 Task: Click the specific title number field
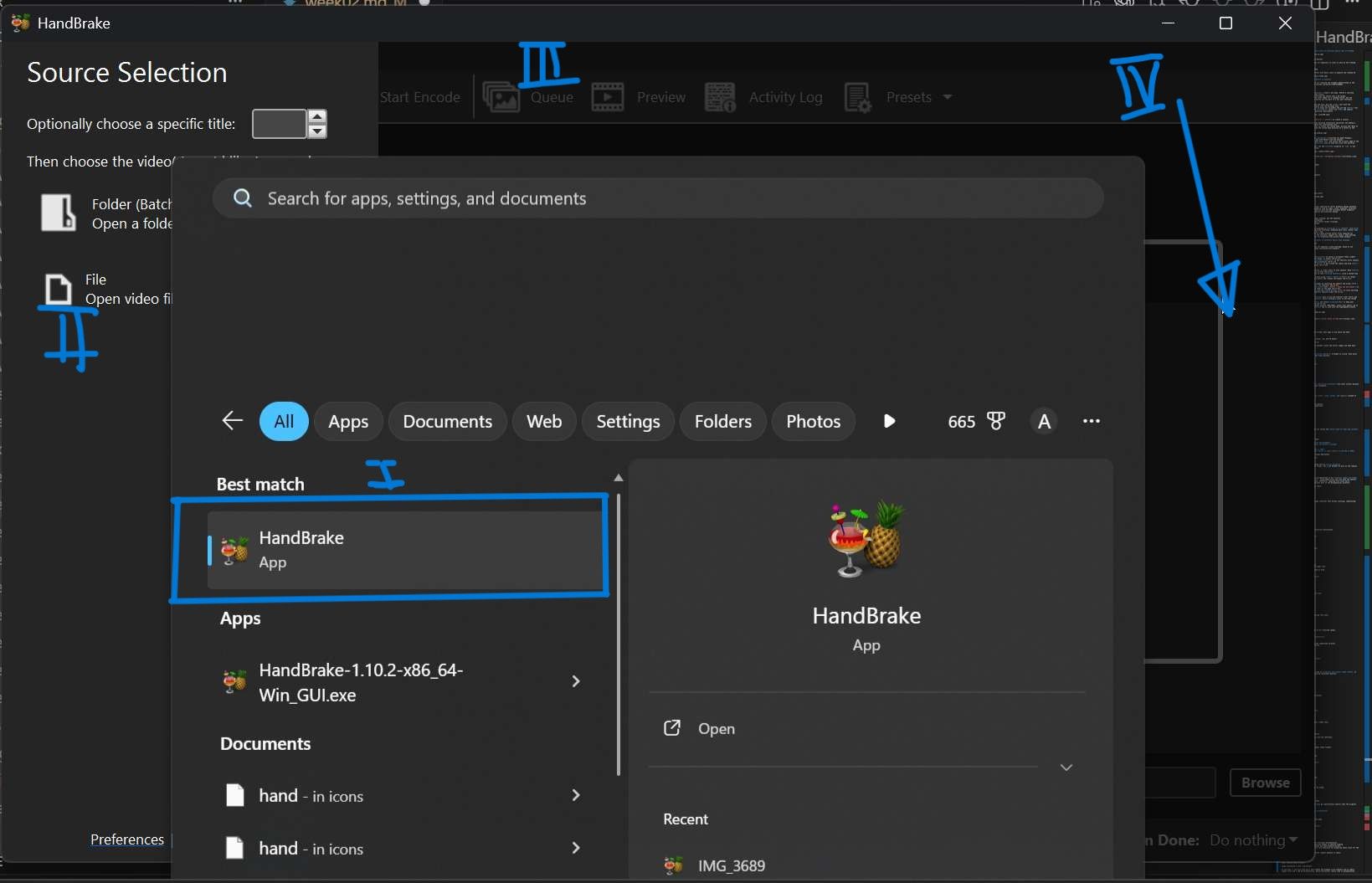point(280,124)
